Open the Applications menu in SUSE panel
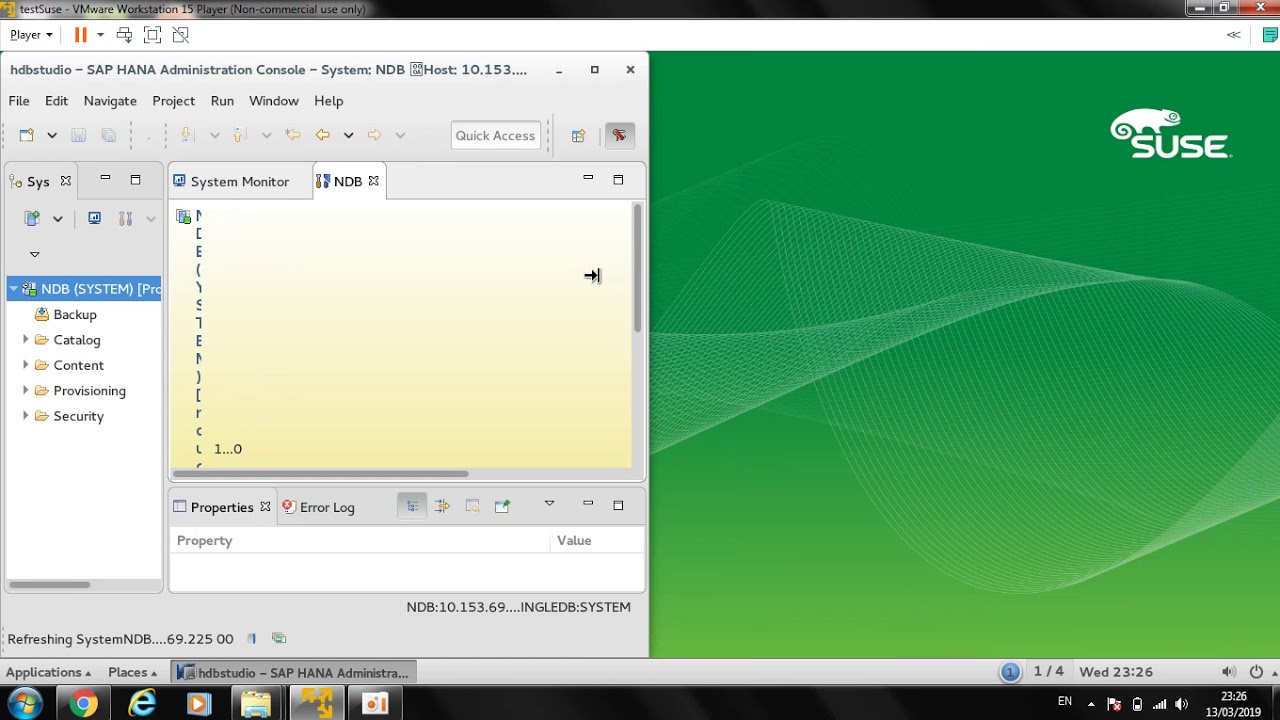 [x=48, y=672]
